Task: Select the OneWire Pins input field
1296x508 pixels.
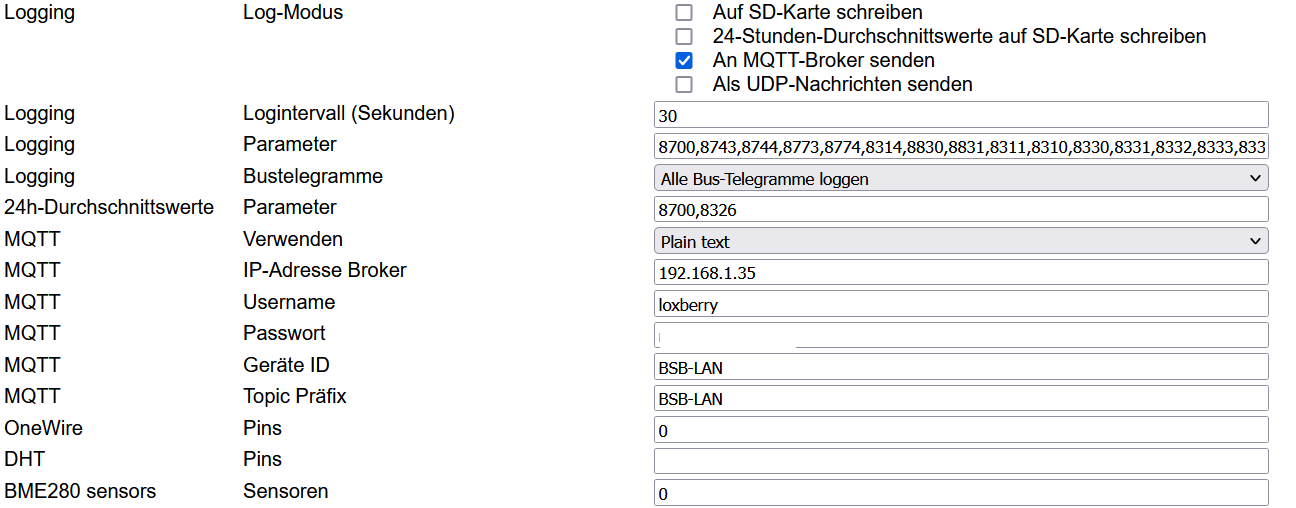Action: coord(960,430)
